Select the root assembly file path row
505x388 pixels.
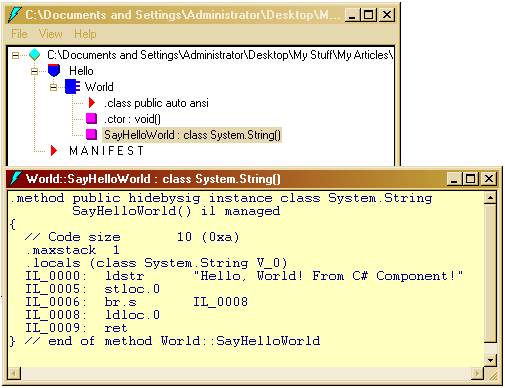[x=220, y=55]
